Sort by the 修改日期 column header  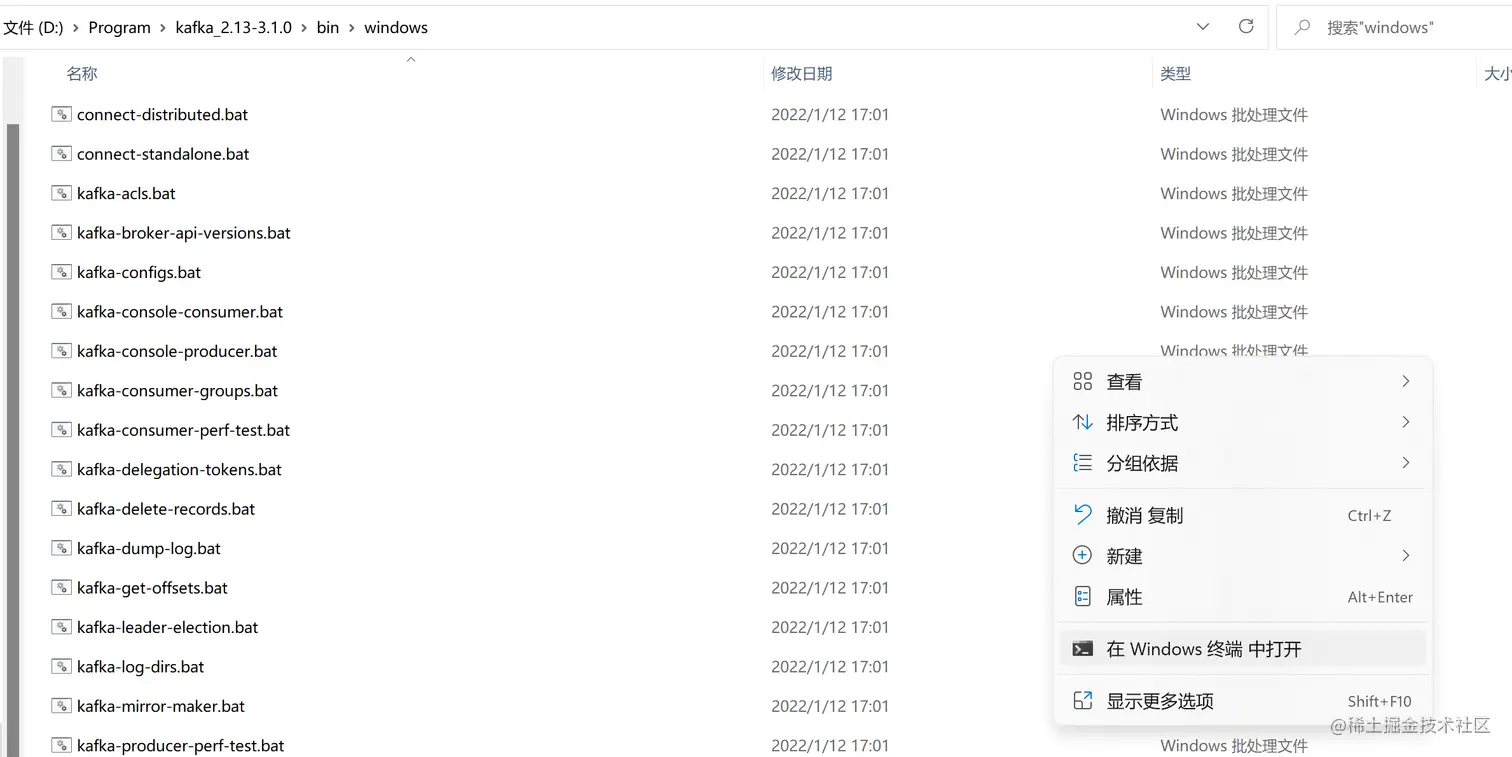[801, 74]
